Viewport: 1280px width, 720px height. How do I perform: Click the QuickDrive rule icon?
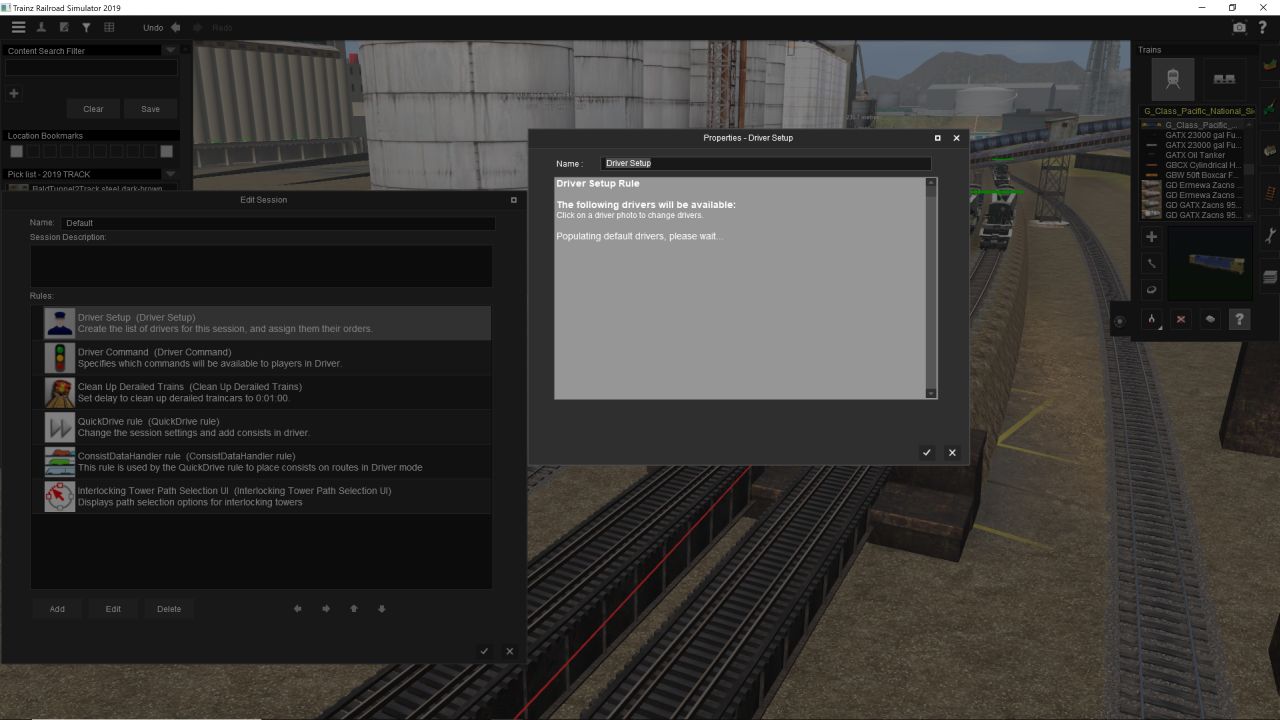click(60, 427)
